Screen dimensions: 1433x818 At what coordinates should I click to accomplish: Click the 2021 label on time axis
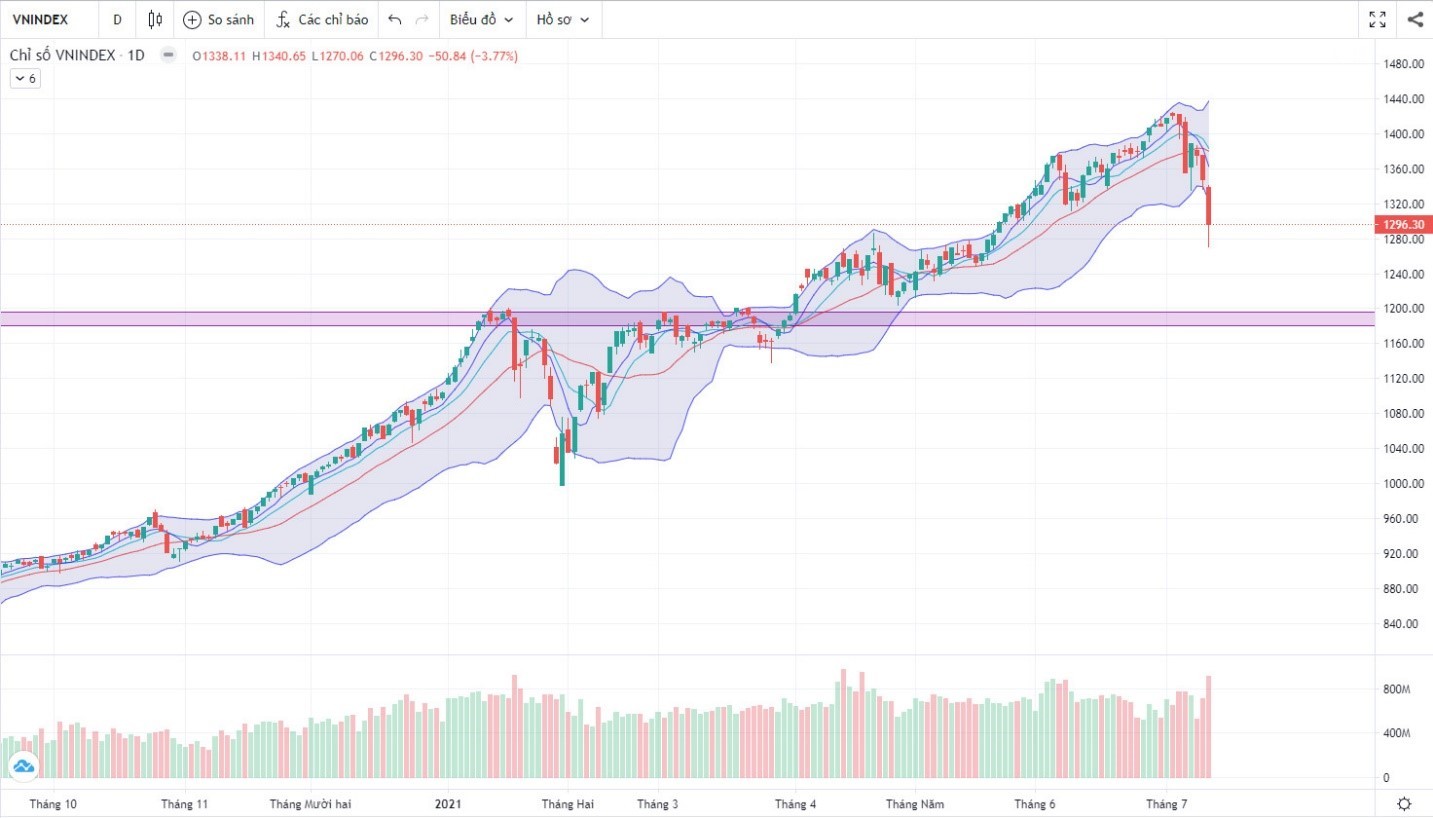click(x=449, y=804)
